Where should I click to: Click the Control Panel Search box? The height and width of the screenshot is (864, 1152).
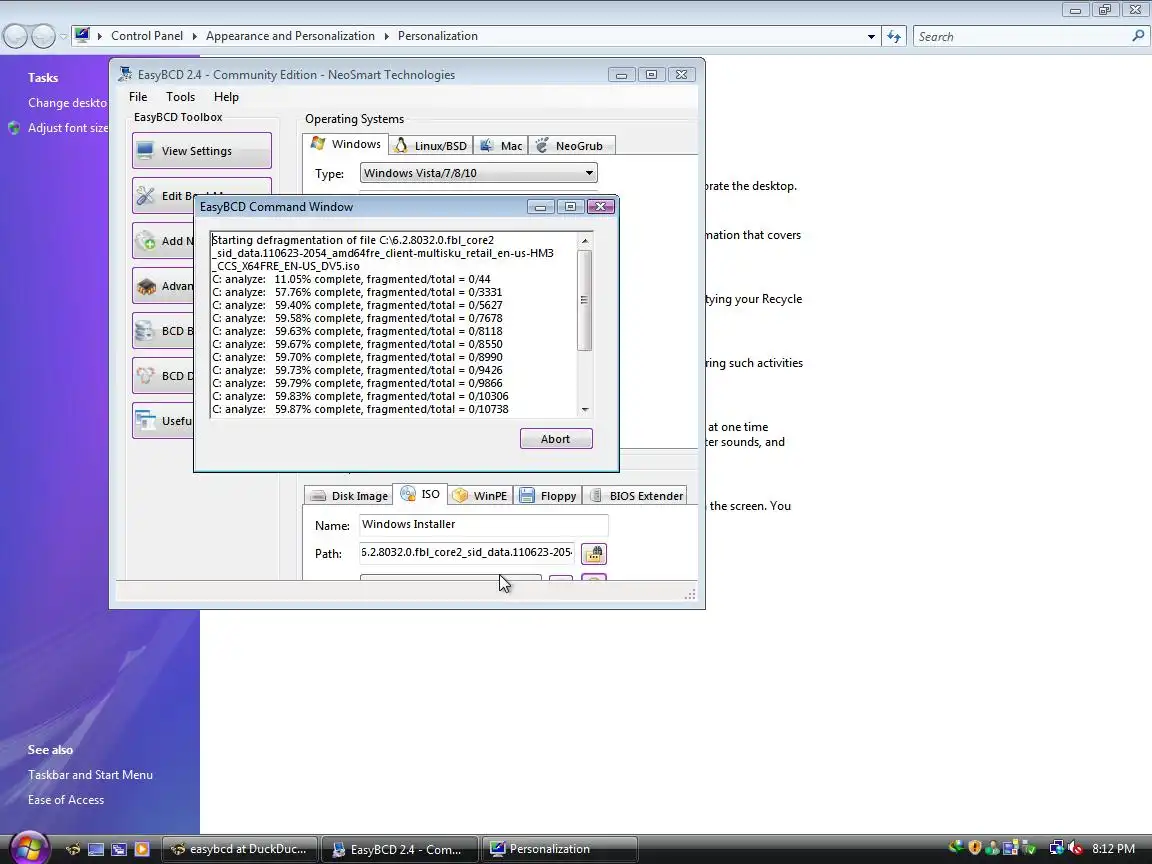(1023, 36)
